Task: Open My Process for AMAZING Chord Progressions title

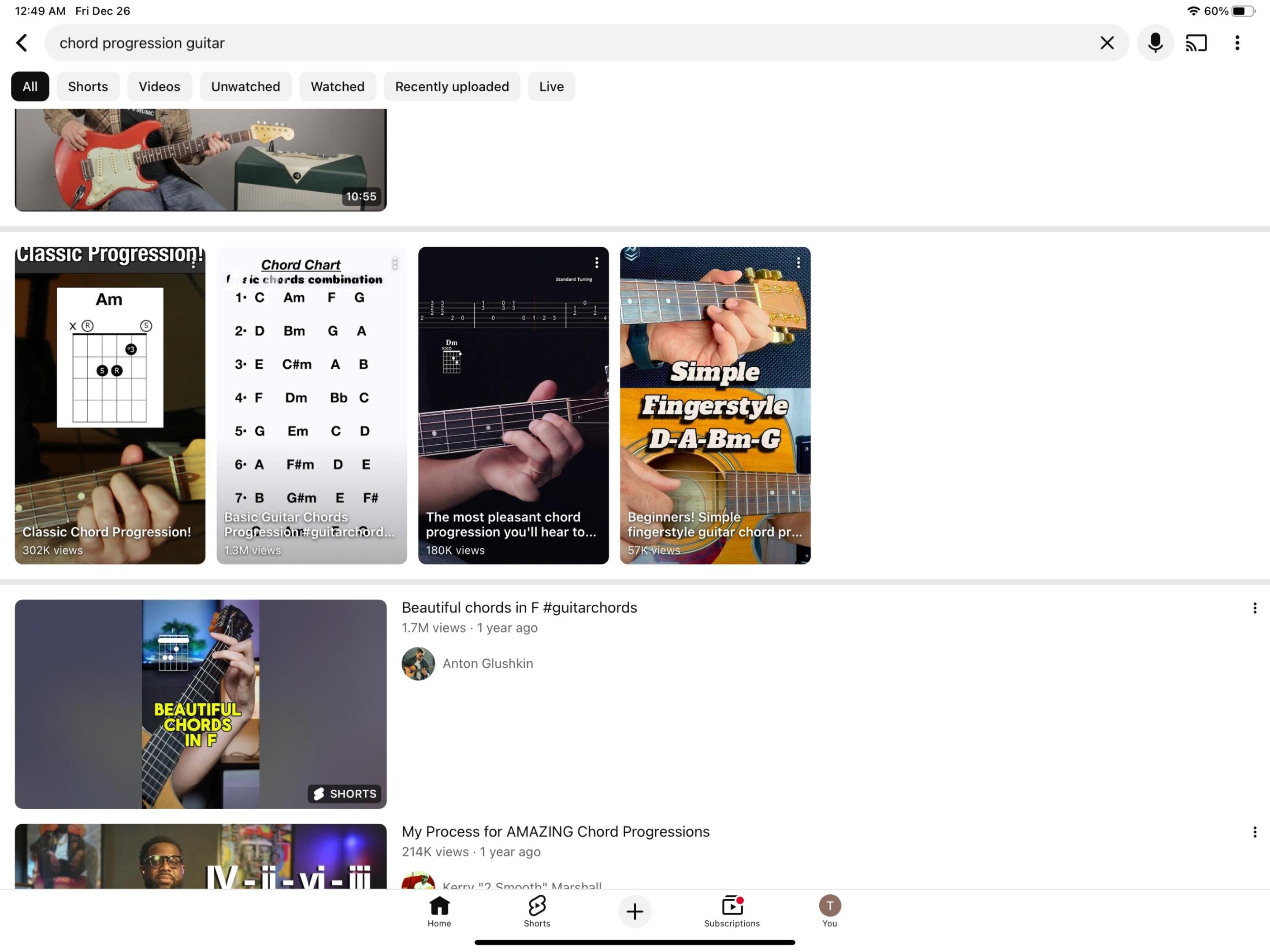Action: pos(555,831)
